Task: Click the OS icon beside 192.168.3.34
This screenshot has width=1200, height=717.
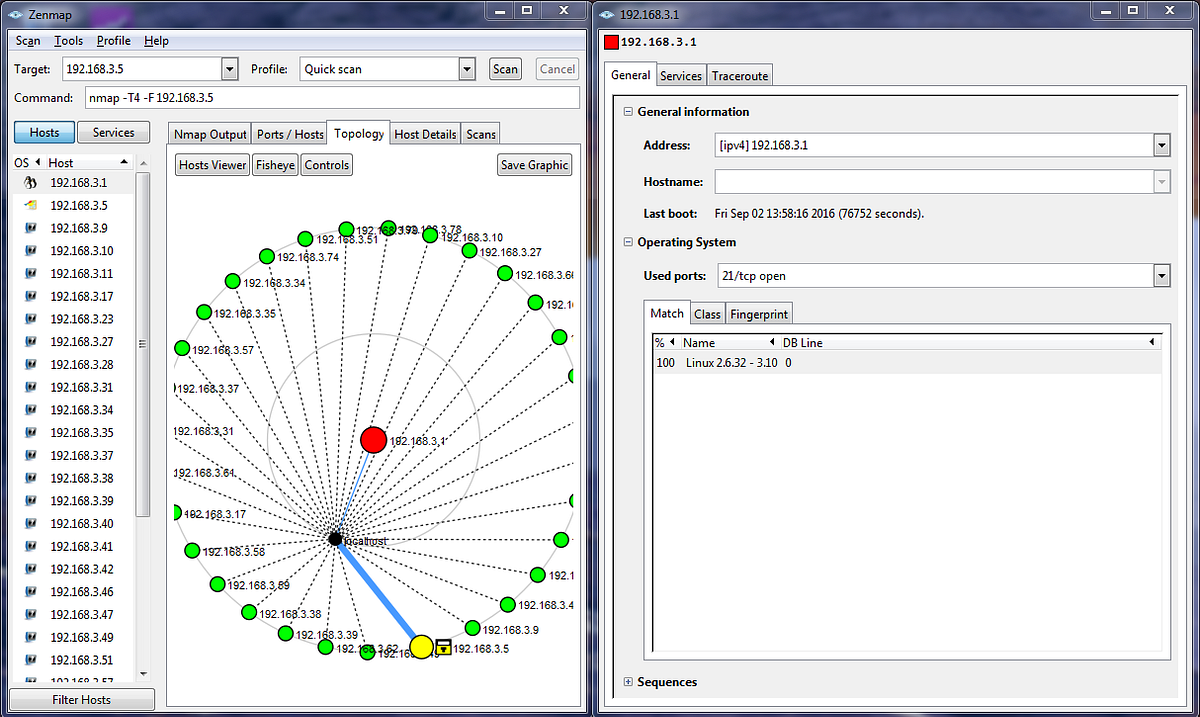Action: pos(30,410)
